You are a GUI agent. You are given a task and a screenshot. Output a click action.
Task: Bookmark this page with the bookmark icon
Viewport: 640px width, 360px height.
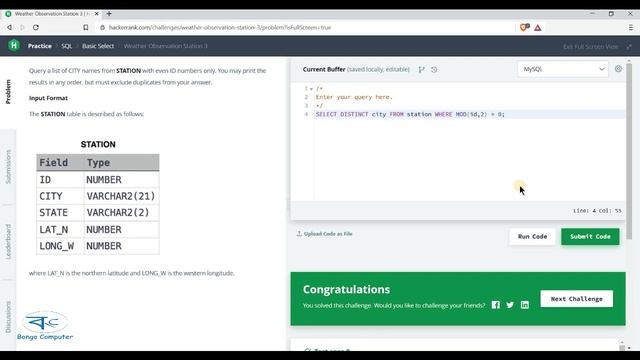click(85, 27)
